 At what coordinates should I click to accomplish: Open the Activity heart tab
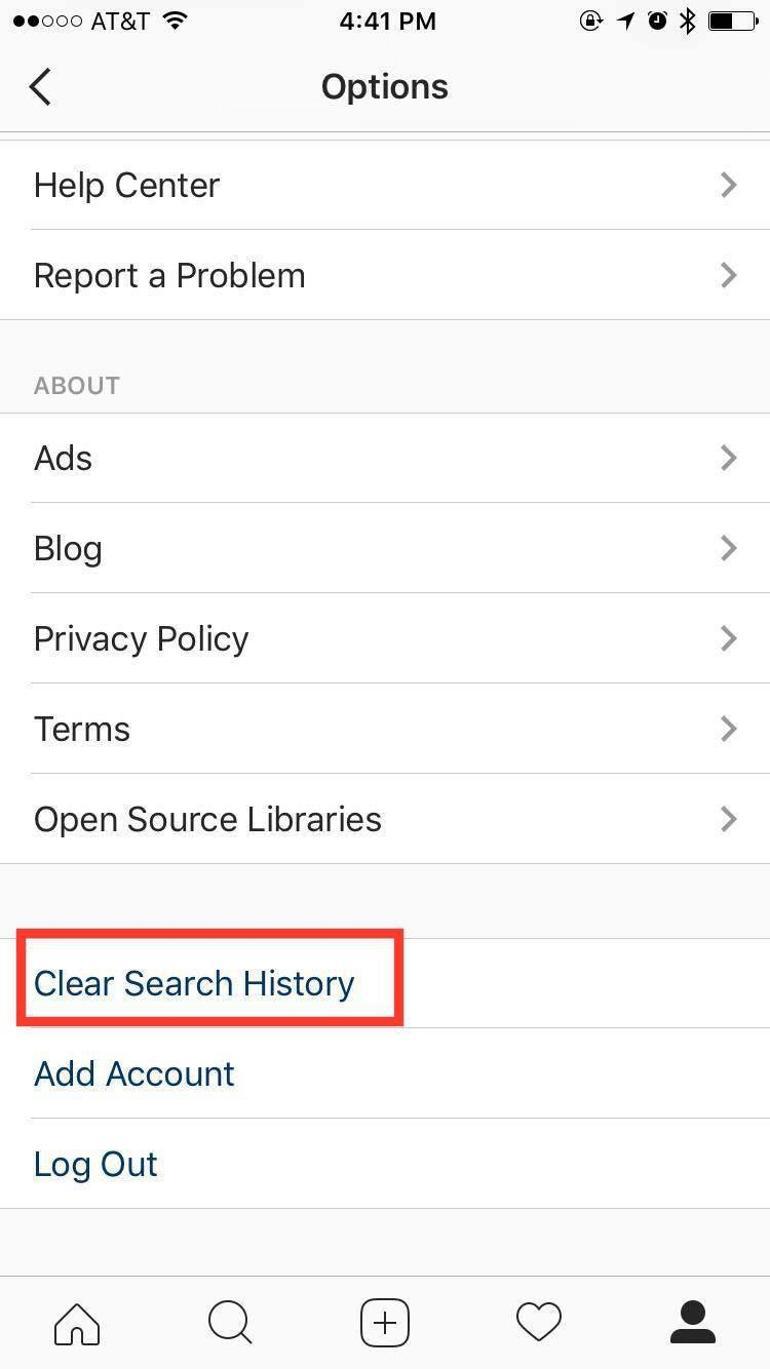tap(539, 1323)
